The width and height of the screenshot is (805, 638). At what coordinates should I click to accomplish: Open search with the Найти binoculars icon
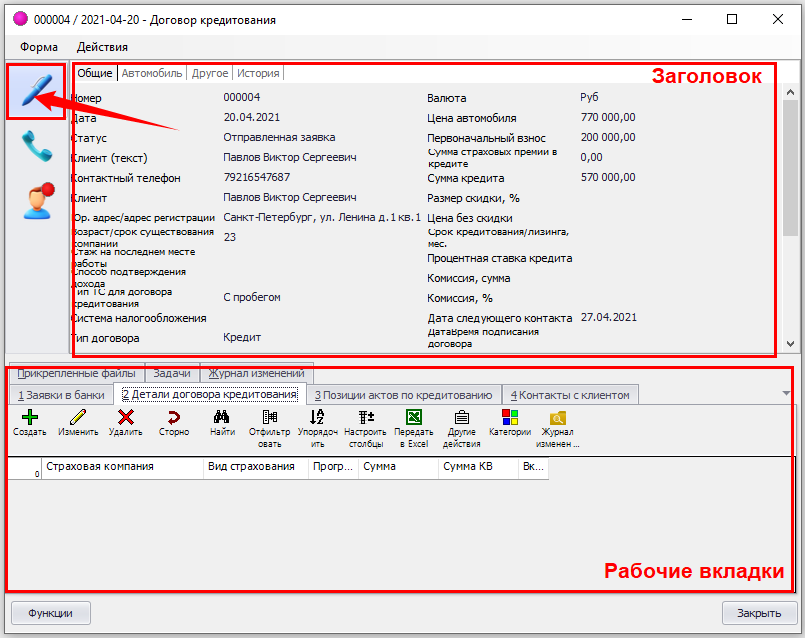pos(222,417)
